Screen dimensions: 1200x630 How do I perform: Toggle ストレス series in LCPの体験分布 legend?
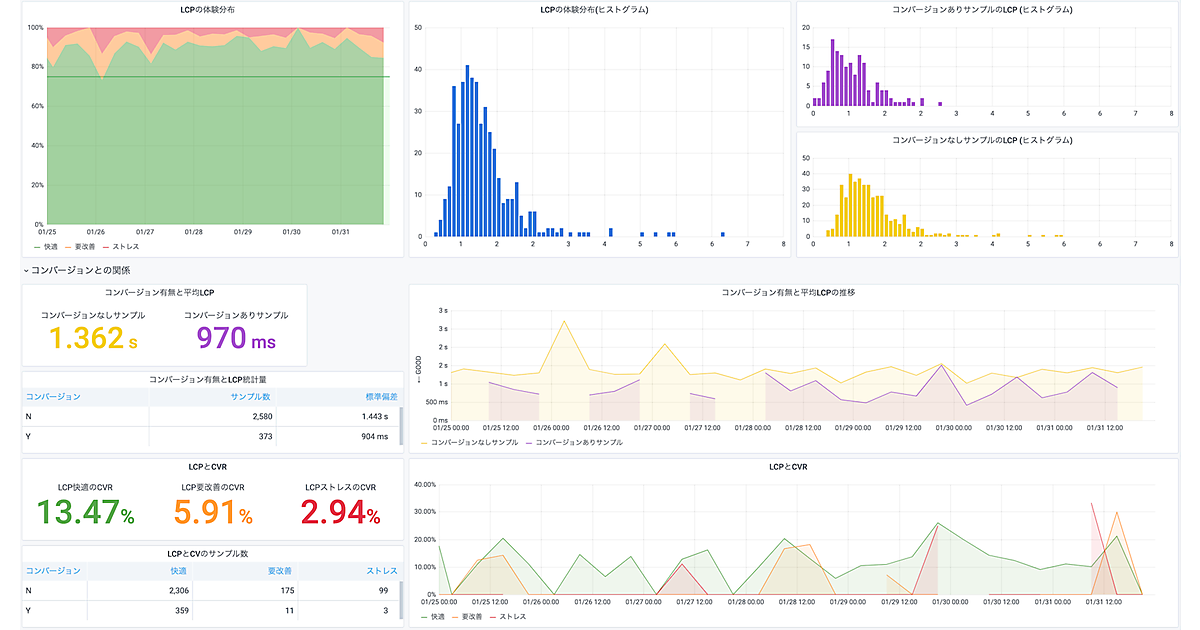(x=124, y=246)
